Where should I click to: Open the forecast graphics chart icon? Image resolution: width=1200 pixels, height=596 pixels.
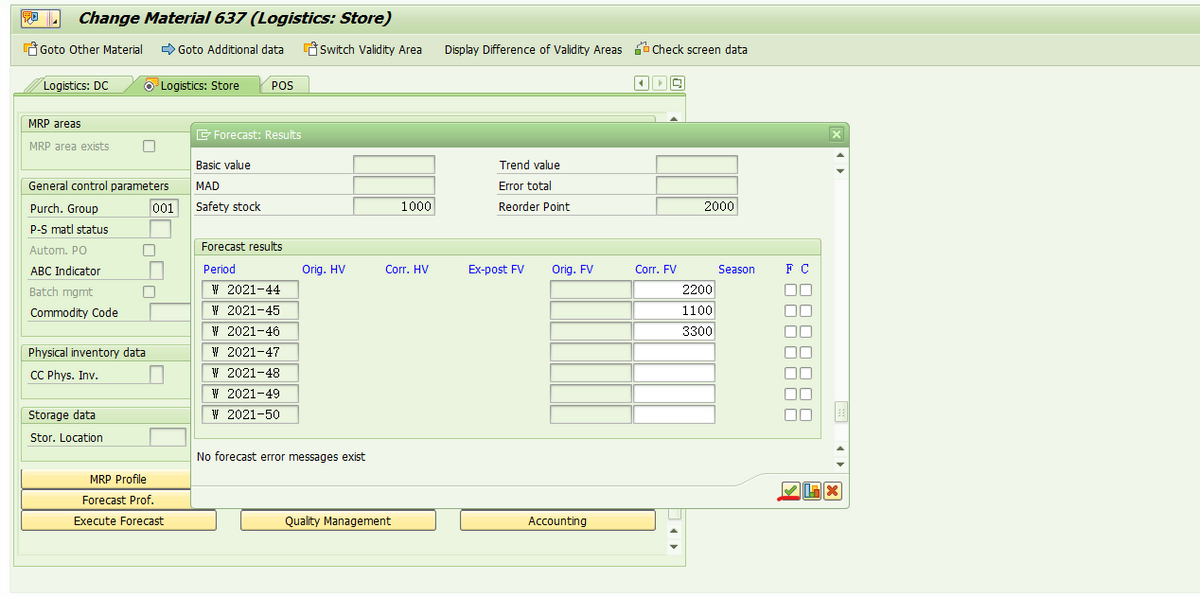811,490
